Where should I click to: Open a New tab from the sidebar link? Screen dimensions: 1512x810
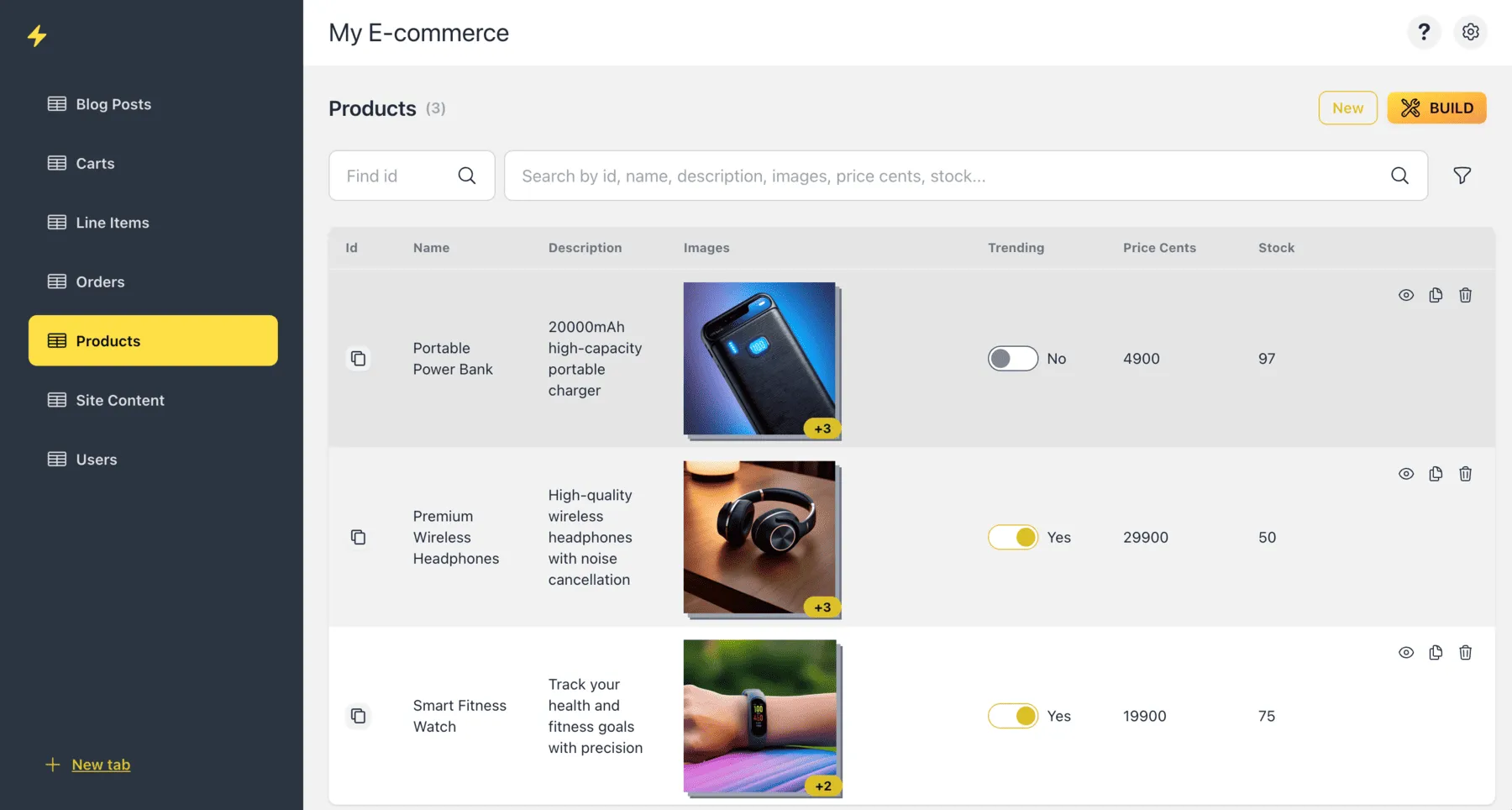100,764
